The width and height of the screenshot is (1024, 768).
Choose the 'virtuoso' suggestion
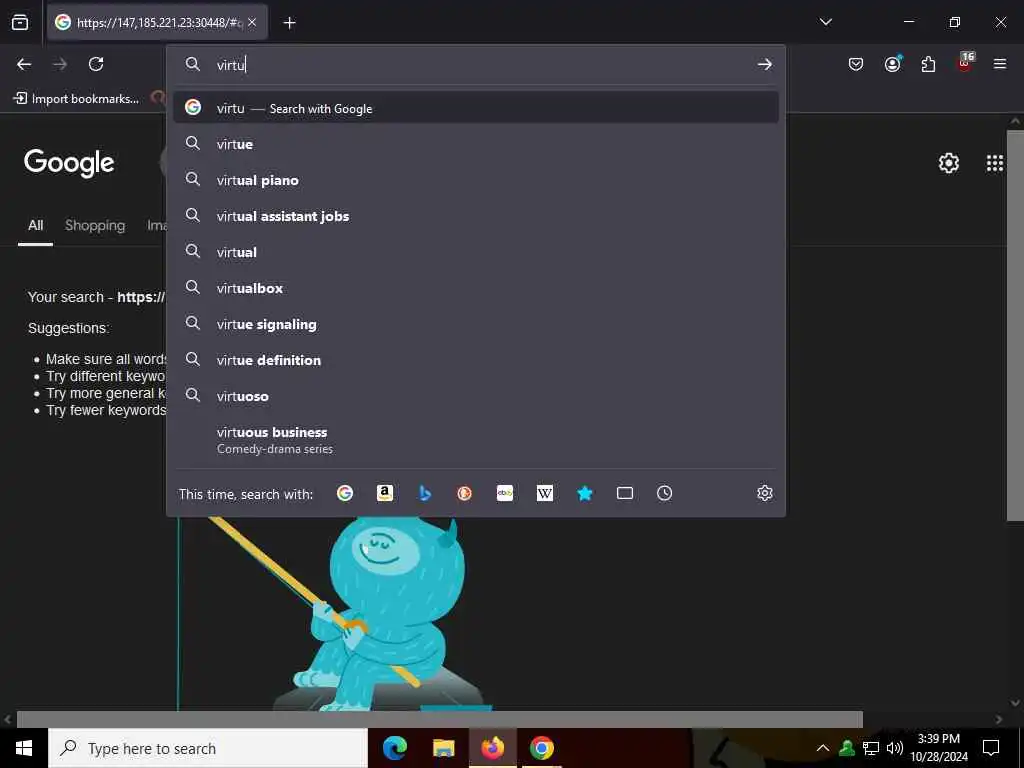(476, 396)
